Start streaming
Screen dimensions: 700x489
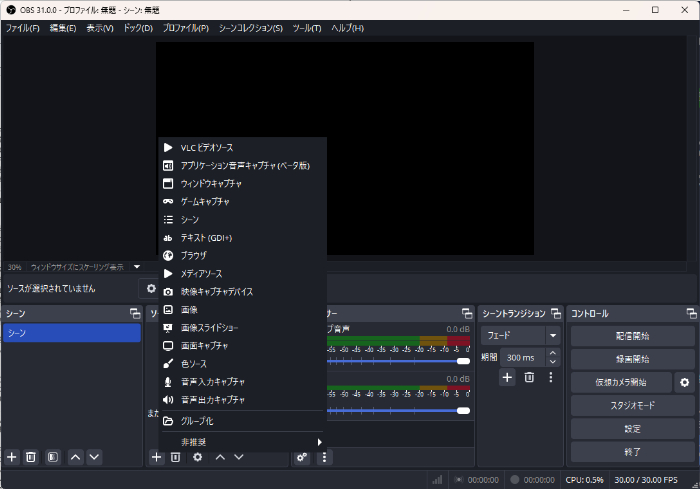[x=632, y=336]
